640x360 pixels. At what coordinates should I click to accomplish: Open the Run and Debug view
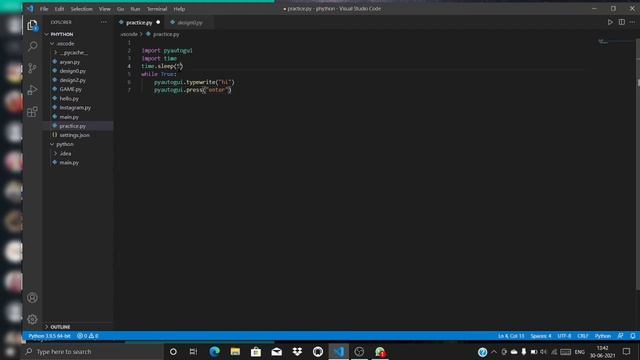coord(32,90)
